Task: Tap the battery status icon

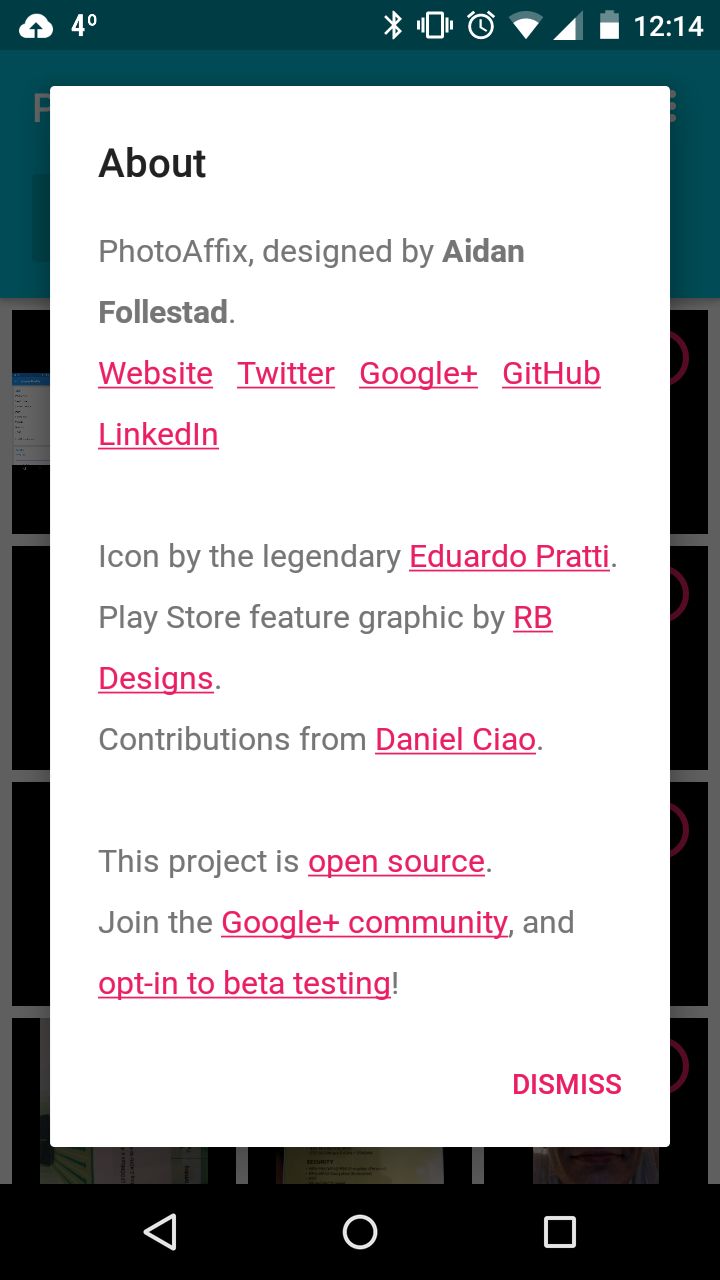Action: click(x=609, y=25)
